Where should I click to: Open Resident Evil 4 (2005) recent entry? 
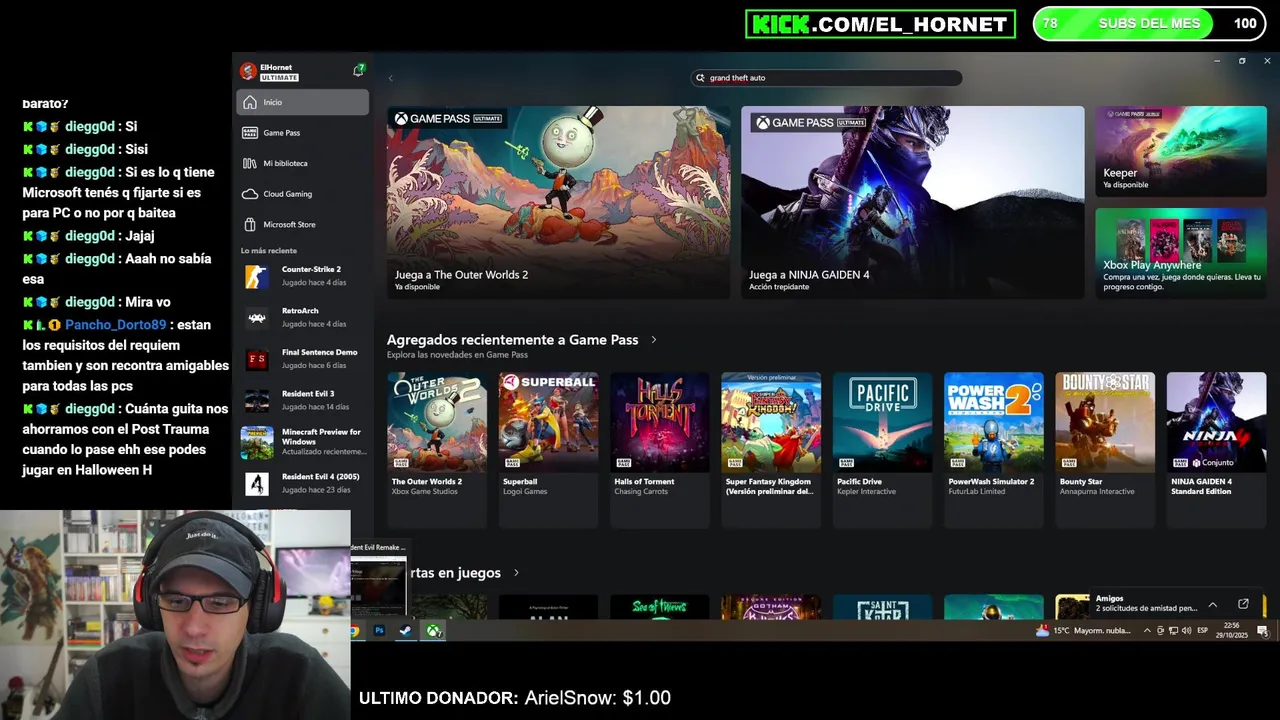(303, 484)
